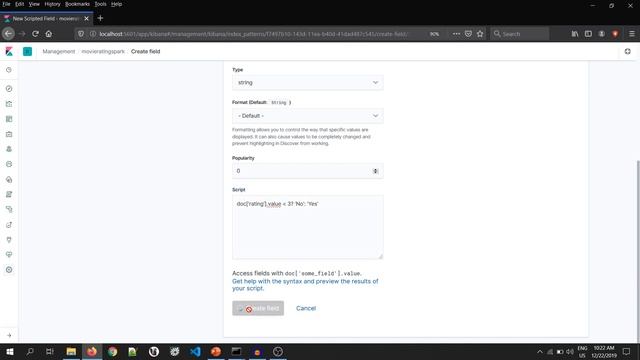Open the Kibana help menu icon

(x=627, y=51)
